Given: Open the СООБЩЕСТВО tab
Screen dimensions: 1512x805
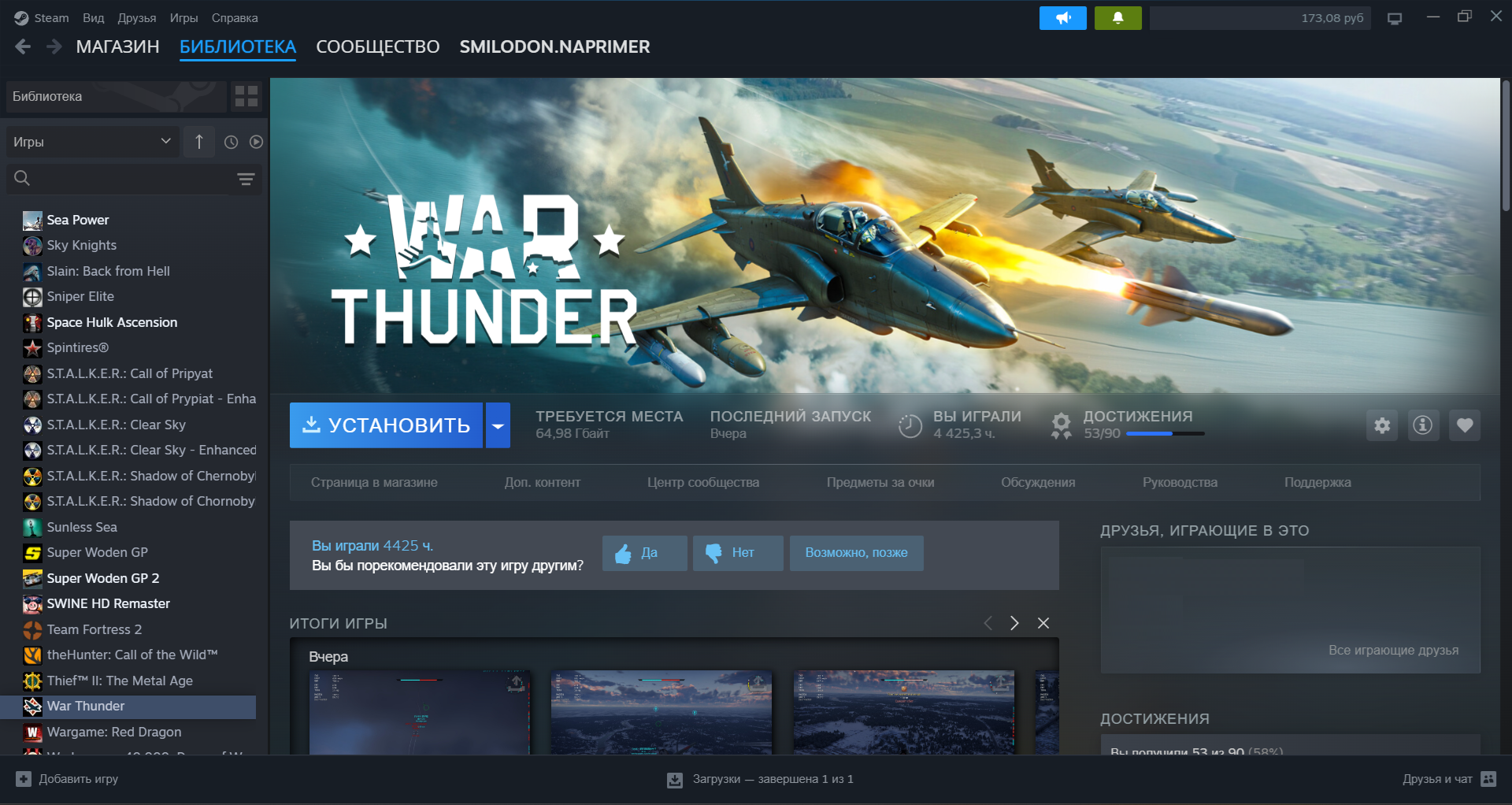Looking at the screenshot, I should (x=378, y=46).
